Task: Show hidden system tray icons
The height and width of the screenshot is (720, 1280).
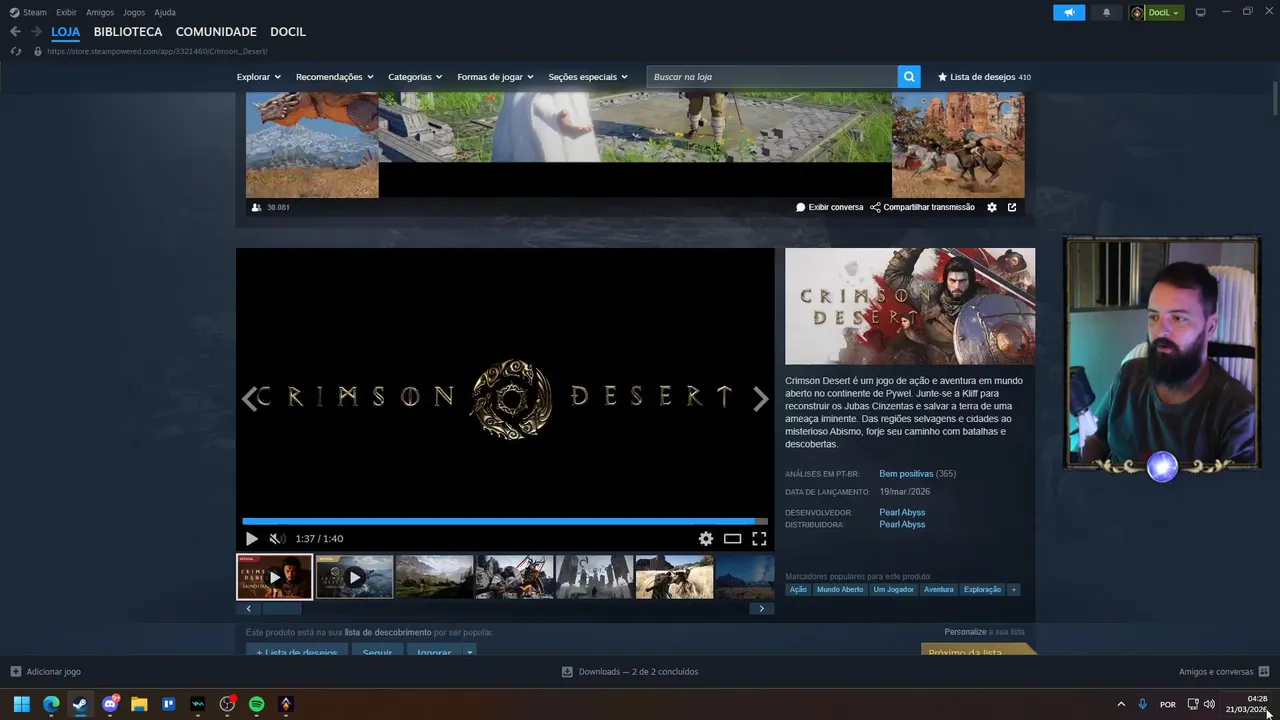Action: pyautogui.click(x=1121, y=704)
